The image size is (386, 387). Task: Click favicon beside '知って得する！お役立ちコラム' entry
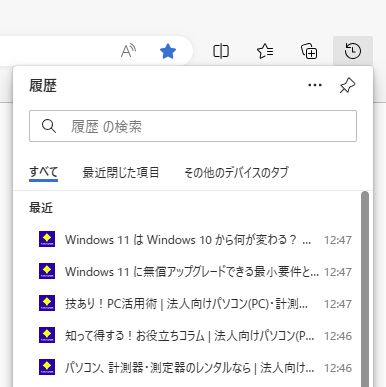(47, 335)
